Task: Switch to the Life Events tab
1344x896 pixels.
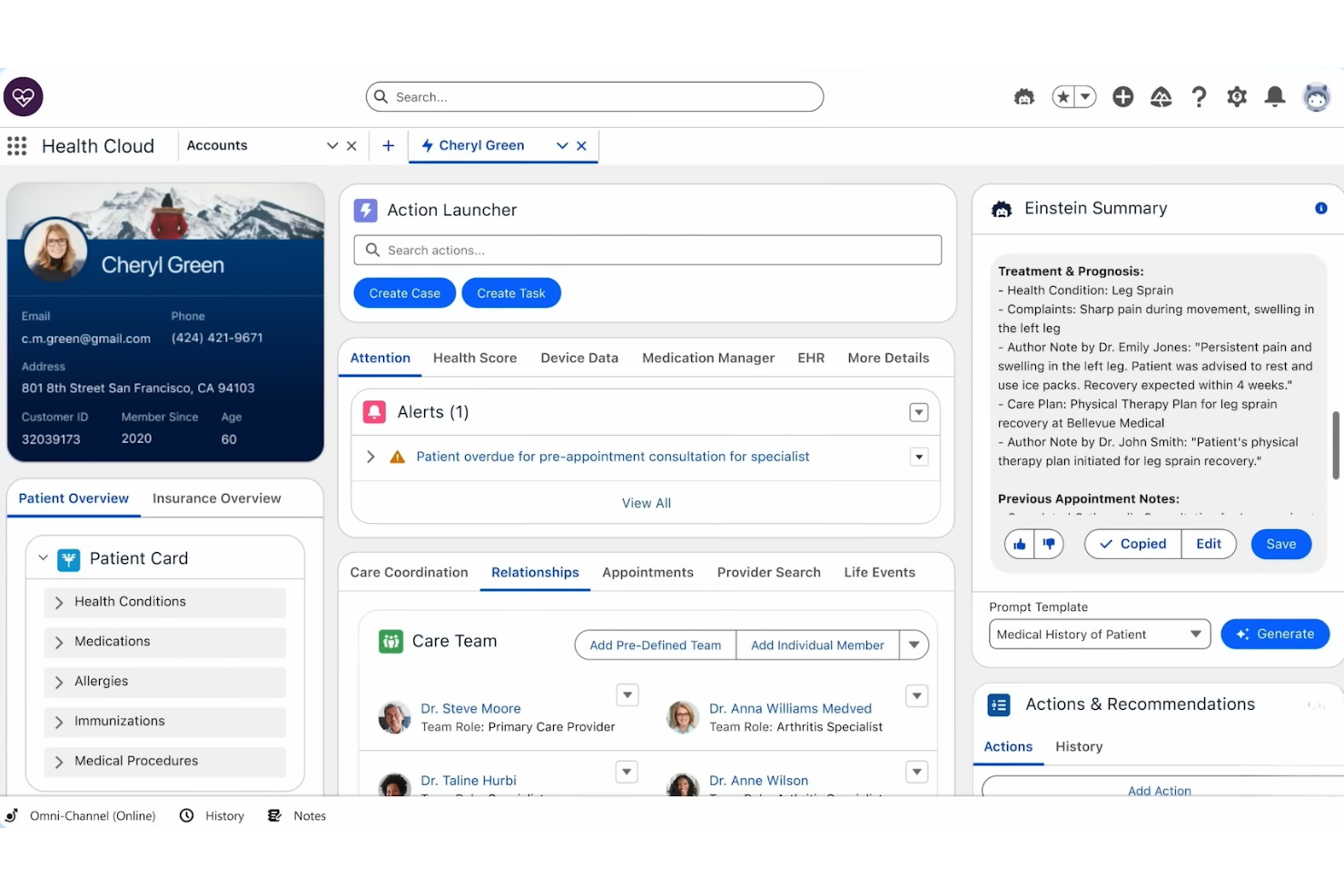Action: pyautogui.click(x=879, y=573)
